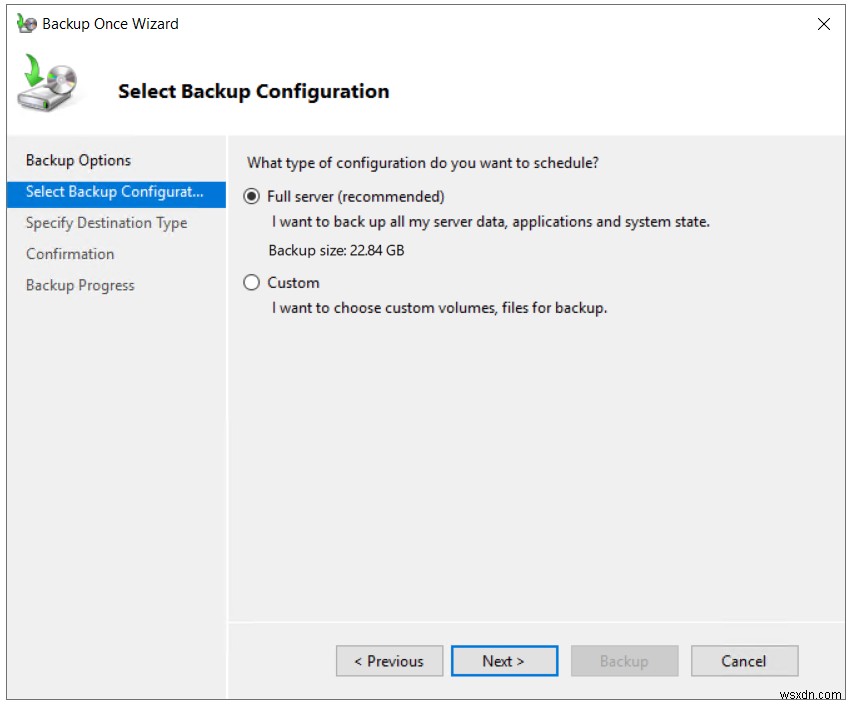This screenshot has width=853, height=705.
Task: Click Previous to go back
Action: [389, 660]
